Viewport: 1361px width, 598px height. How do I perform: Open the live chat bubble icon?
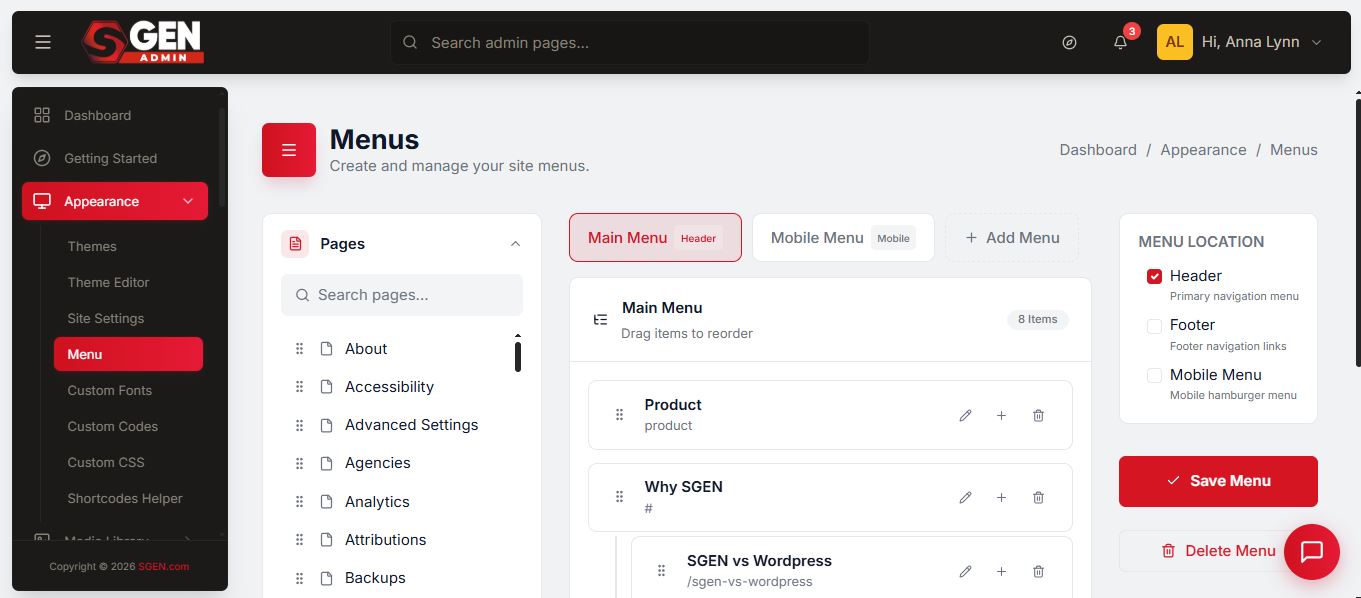pyautogui.click(x=1311, y=552)
